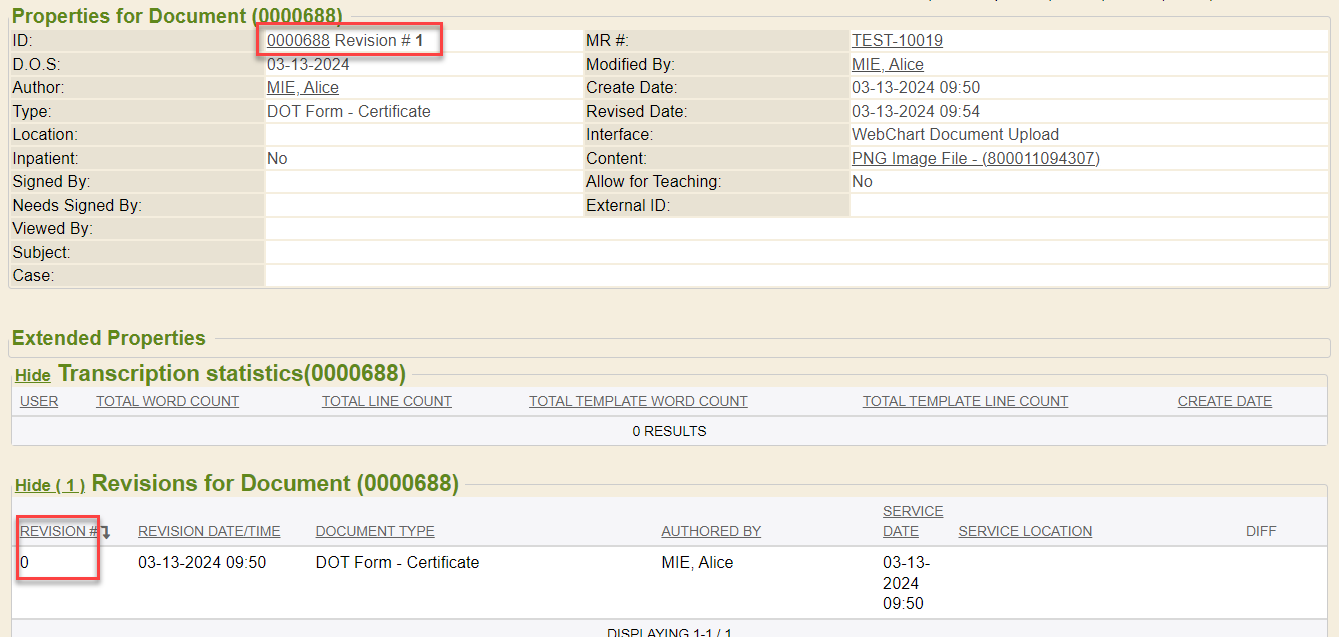
Task: Sort revisions by AUTHORED BY
Action: click(711, 532)
